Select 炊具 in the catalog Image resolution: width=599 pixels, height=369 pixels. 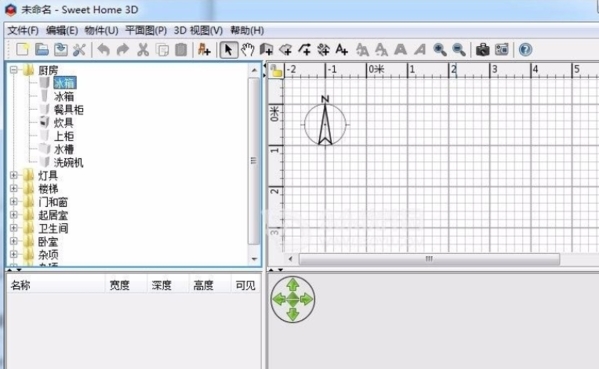tap(63, 123)
